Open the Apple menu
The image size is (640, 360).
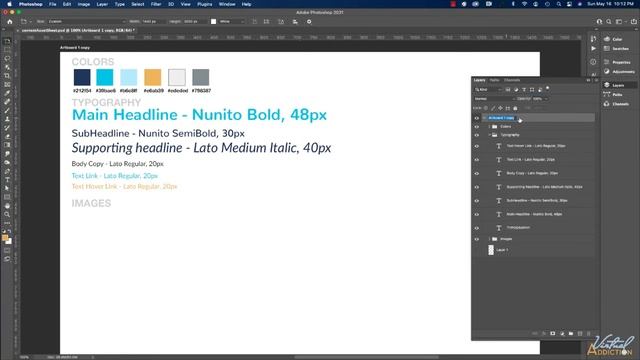[x=9, y=4]
